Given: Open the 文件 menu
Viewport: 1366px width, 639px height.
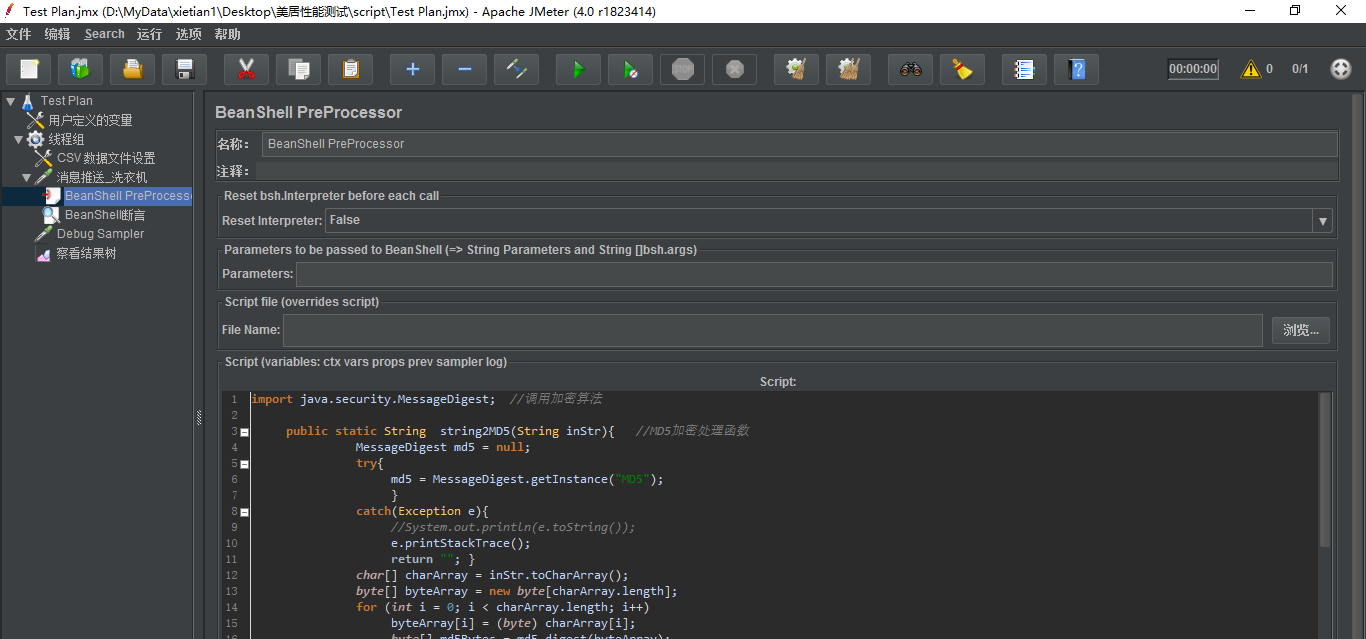Looking at the screenshot, I should (19, 34).
